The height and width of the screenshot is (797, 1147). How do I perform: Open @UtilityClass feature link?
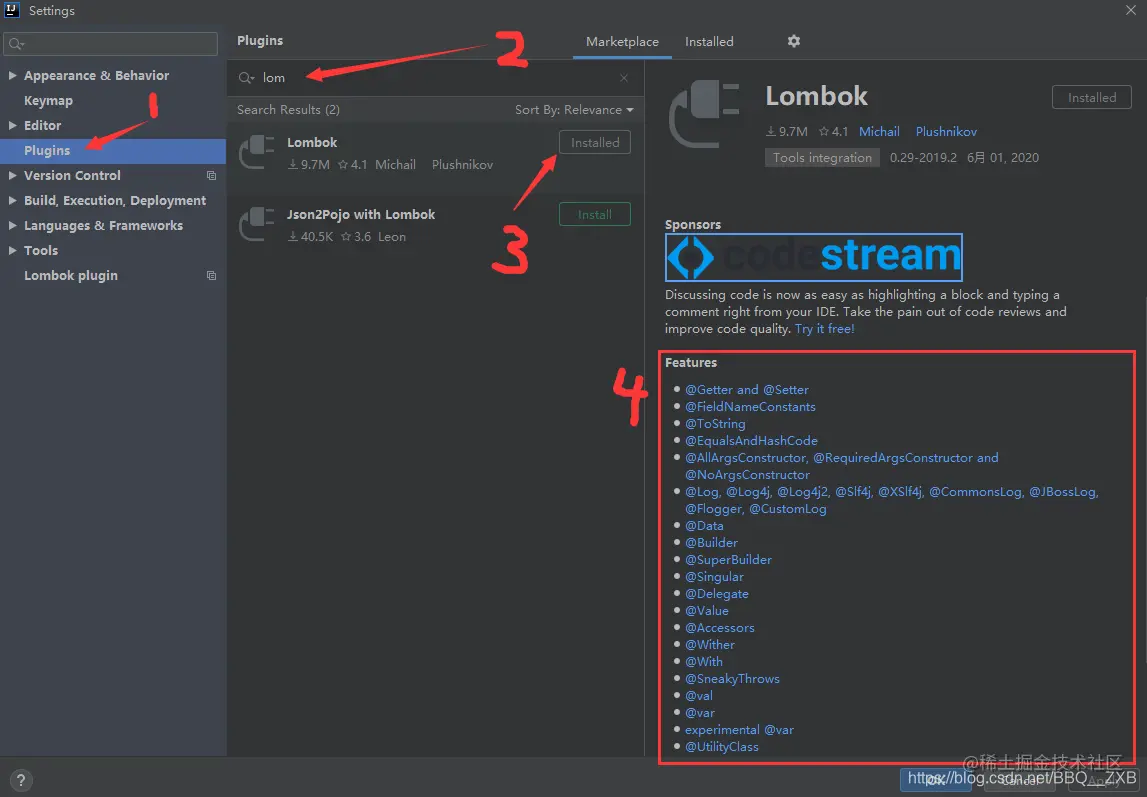(721, 747)
